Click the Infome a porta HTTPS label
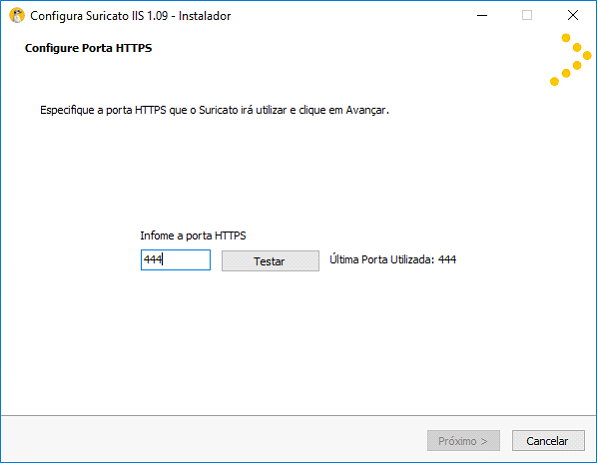Viewport: 598px width, 464px height. pyautogui.click(x=193, y=236)
